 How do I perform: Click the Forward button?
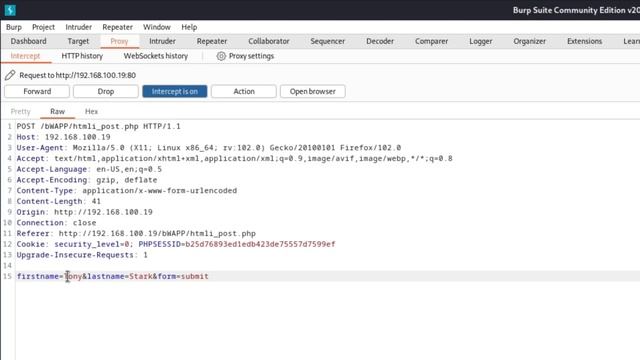(37, 91)
